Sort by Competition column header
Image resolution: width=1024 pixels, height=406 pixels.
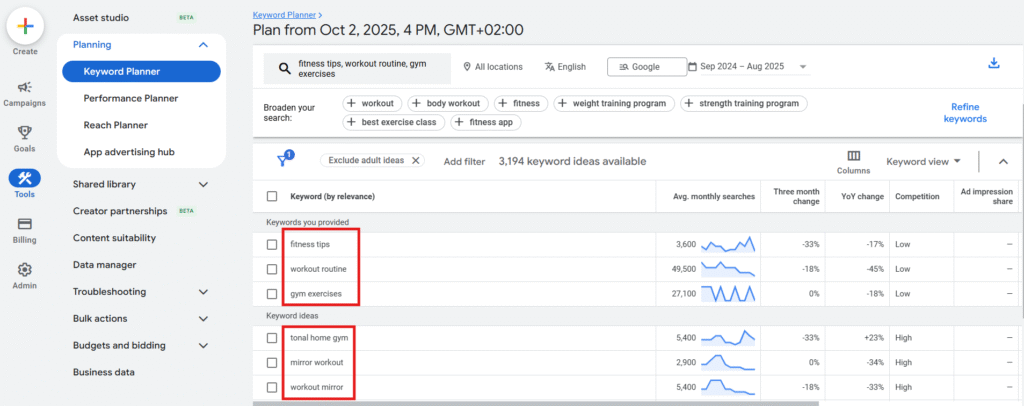[x=917, y=196]
